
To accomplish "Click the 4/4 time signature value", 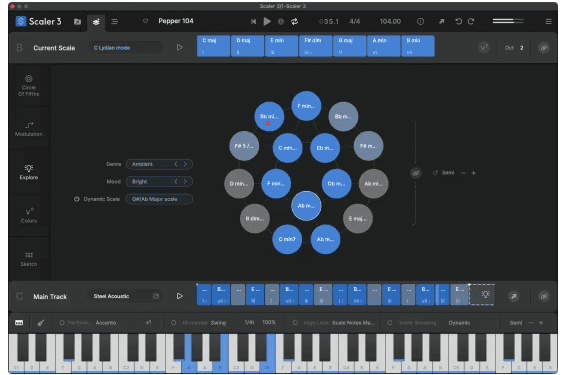I will (354, 22).
